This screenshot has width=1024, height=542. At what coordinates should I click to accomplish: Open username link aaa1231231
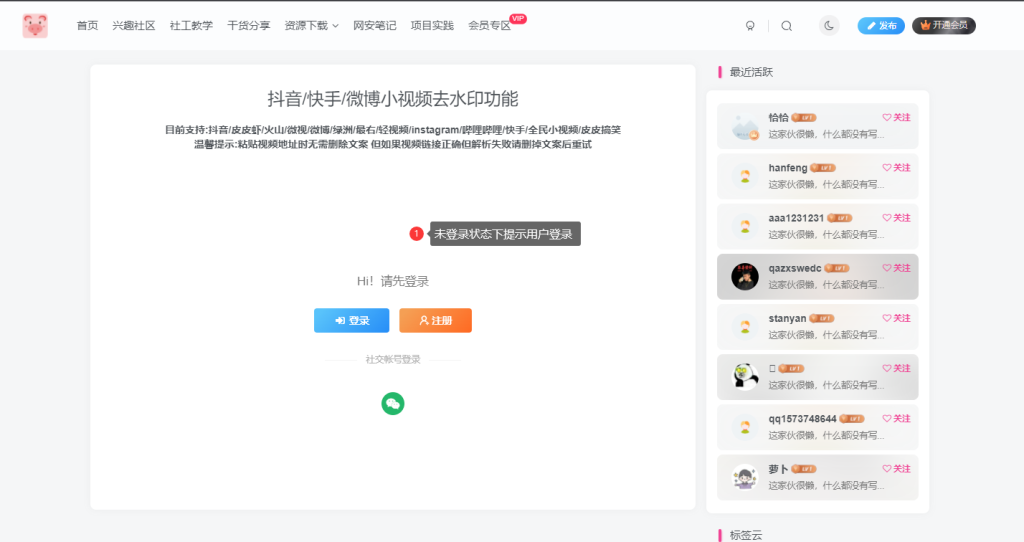(x=796, y=218)
